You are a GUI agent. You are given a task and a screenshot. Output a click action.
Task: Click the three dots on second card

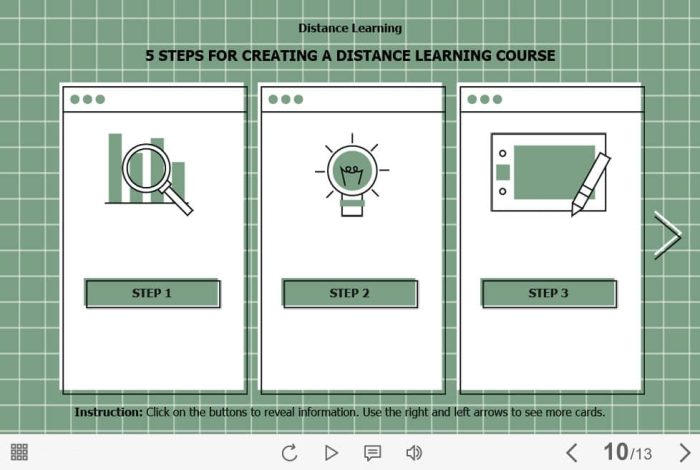point(286,99)
